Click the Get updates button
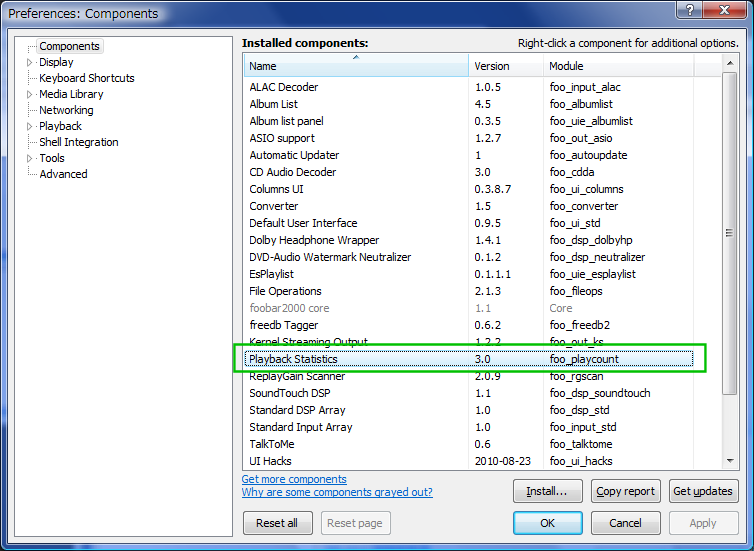Screen dimensions: 754x551 704,491
